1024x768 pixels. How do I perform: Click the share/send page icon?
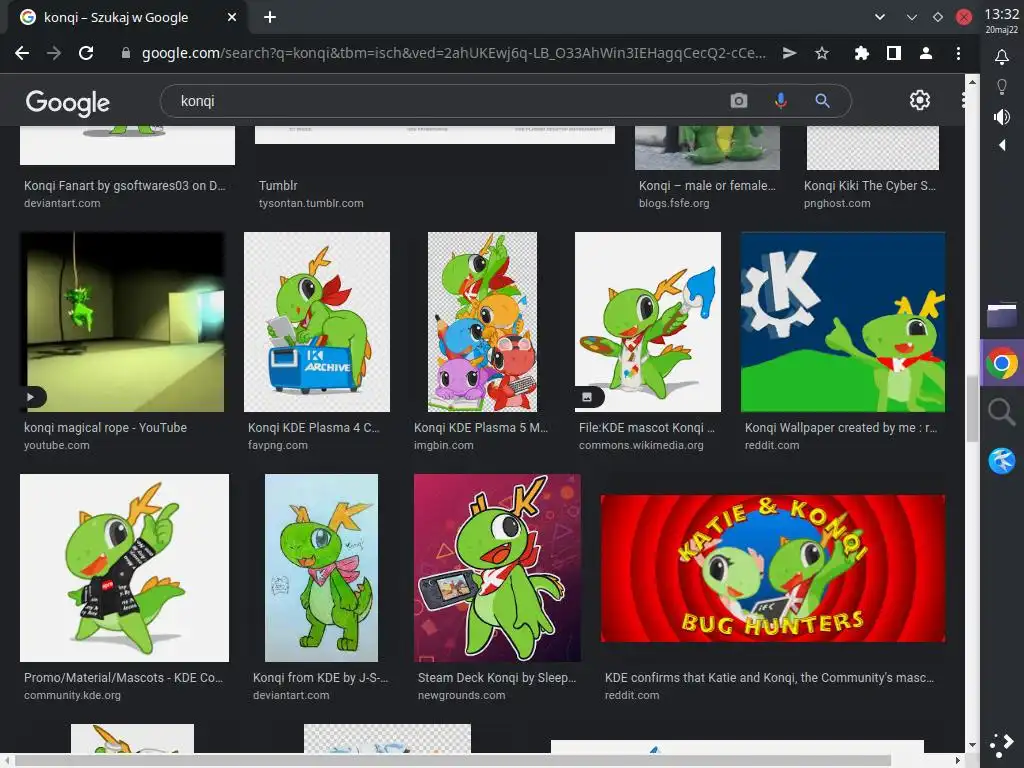pyautogui.click(x=790, y=53)
